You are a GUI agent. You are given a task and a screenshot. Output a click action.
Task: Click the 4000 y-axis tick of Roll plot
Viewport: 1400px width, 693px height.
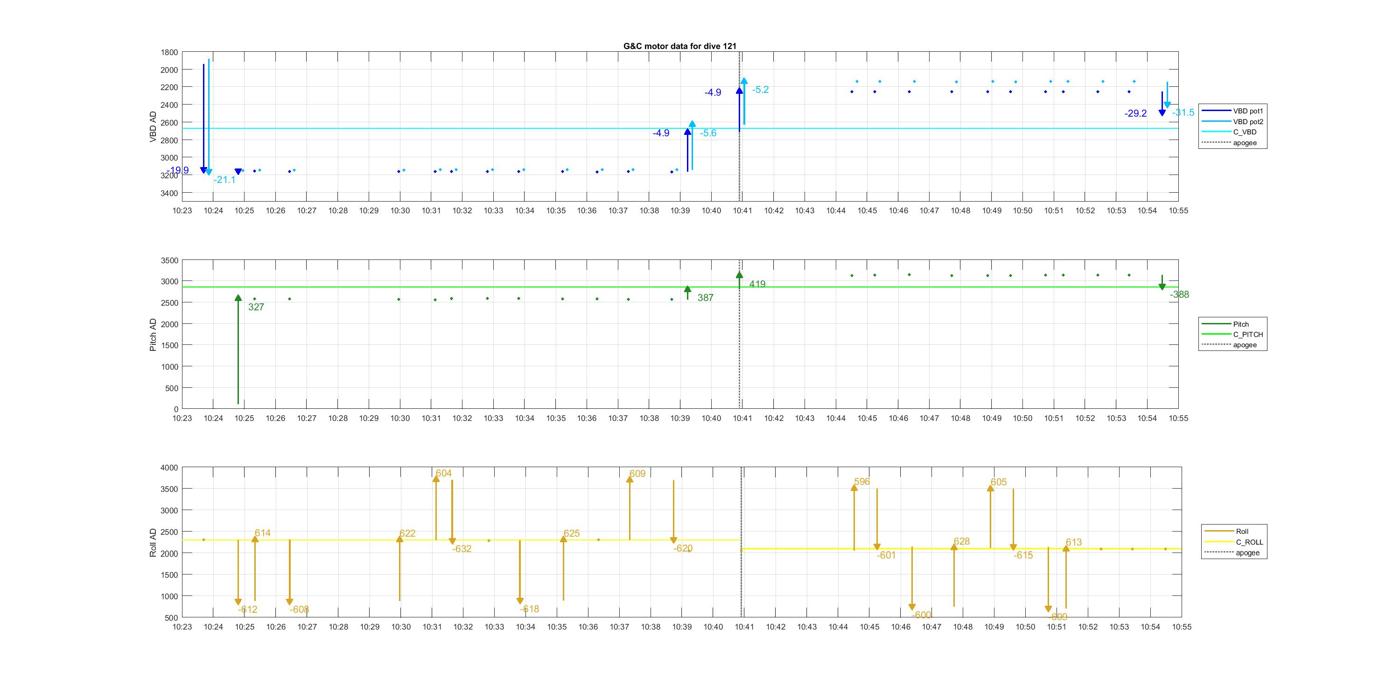170,468
